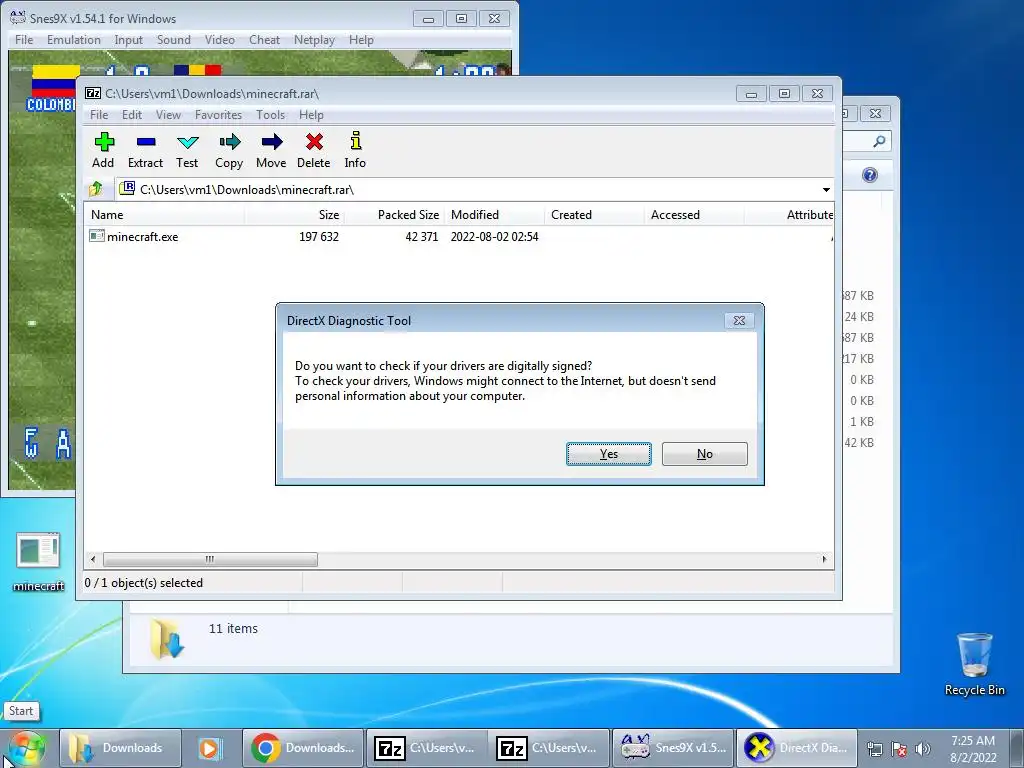
Task: Select the minecraft.exe file name
Action: point(142,236)
